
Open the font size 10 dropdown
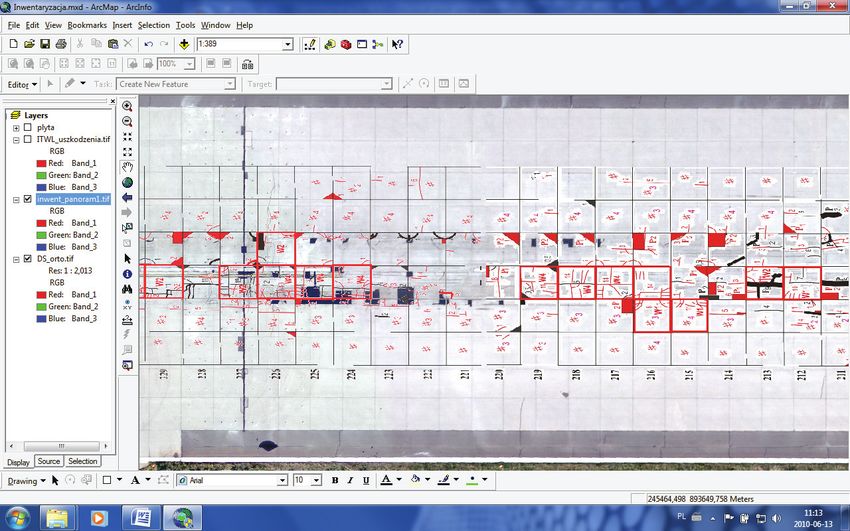tap(317, 480)
